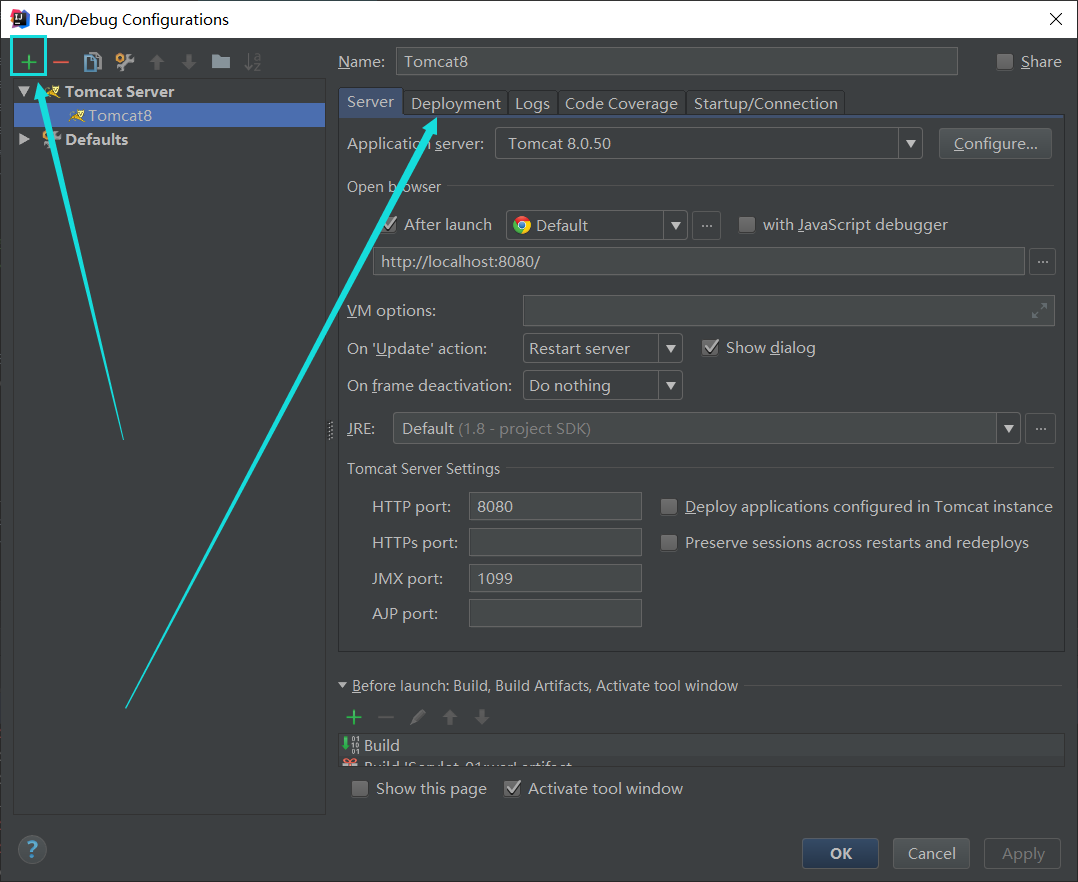Expand the Defaults tree node
Image resolution: width=1078 pixels, height=882 pixels.
[x=24, y=140]
